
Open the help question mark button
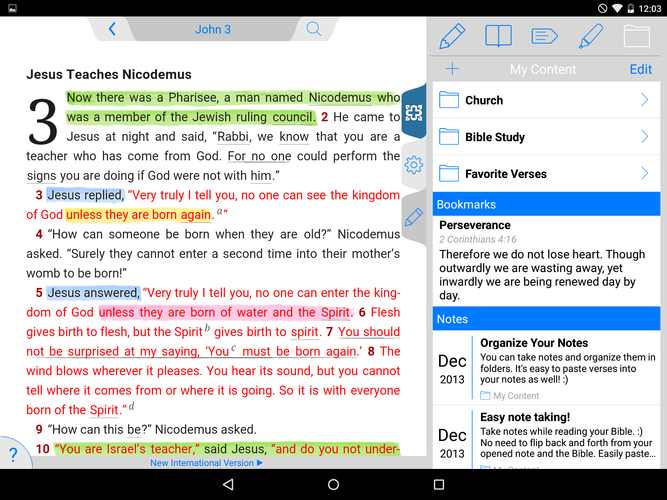click(x=13, y=454)
